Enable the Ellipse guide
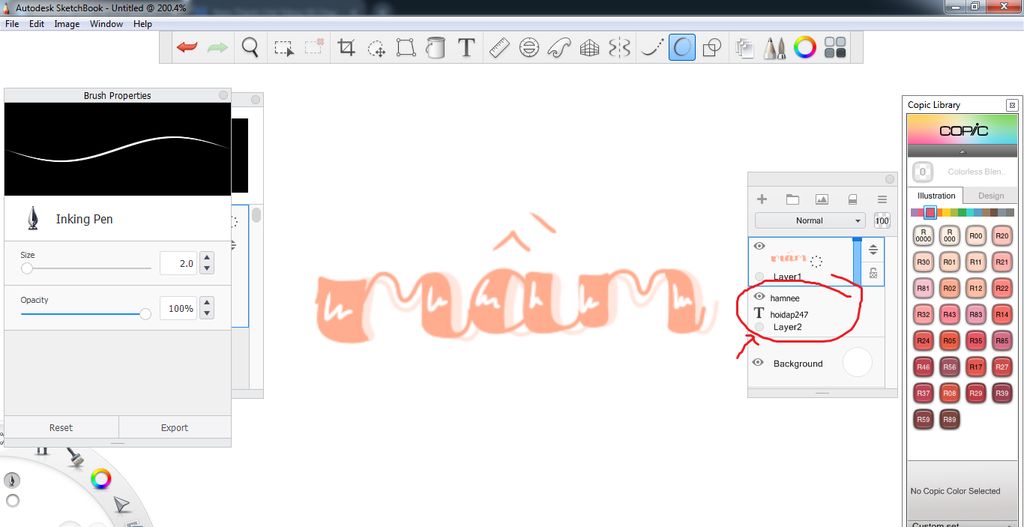 [x=529, y=48]
